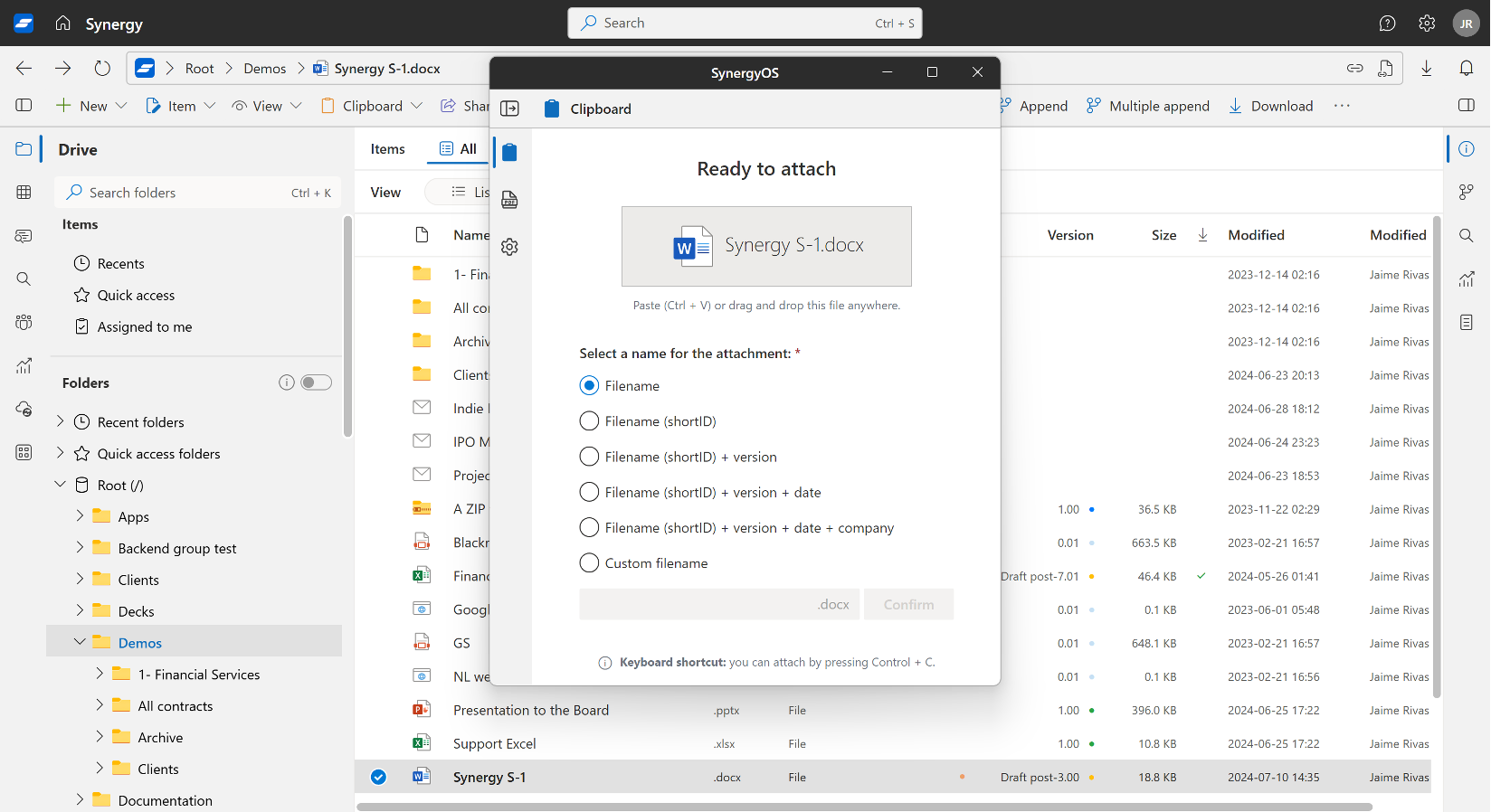Viewport: 1491px width, 812px height.
Task: Select the option ending with + company
Action: coord(589,528)
